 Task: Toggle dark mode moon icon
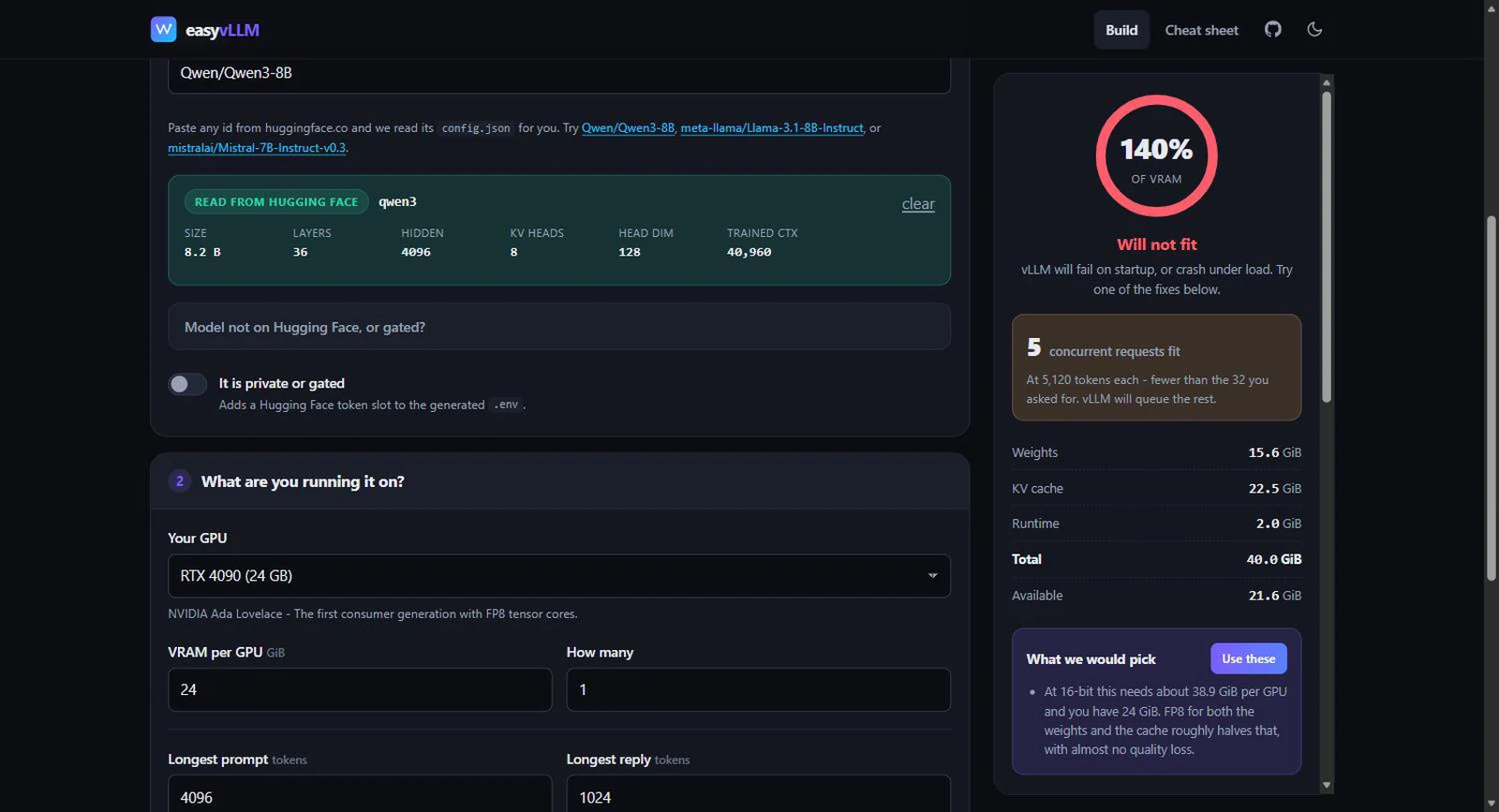(1314, 29)
